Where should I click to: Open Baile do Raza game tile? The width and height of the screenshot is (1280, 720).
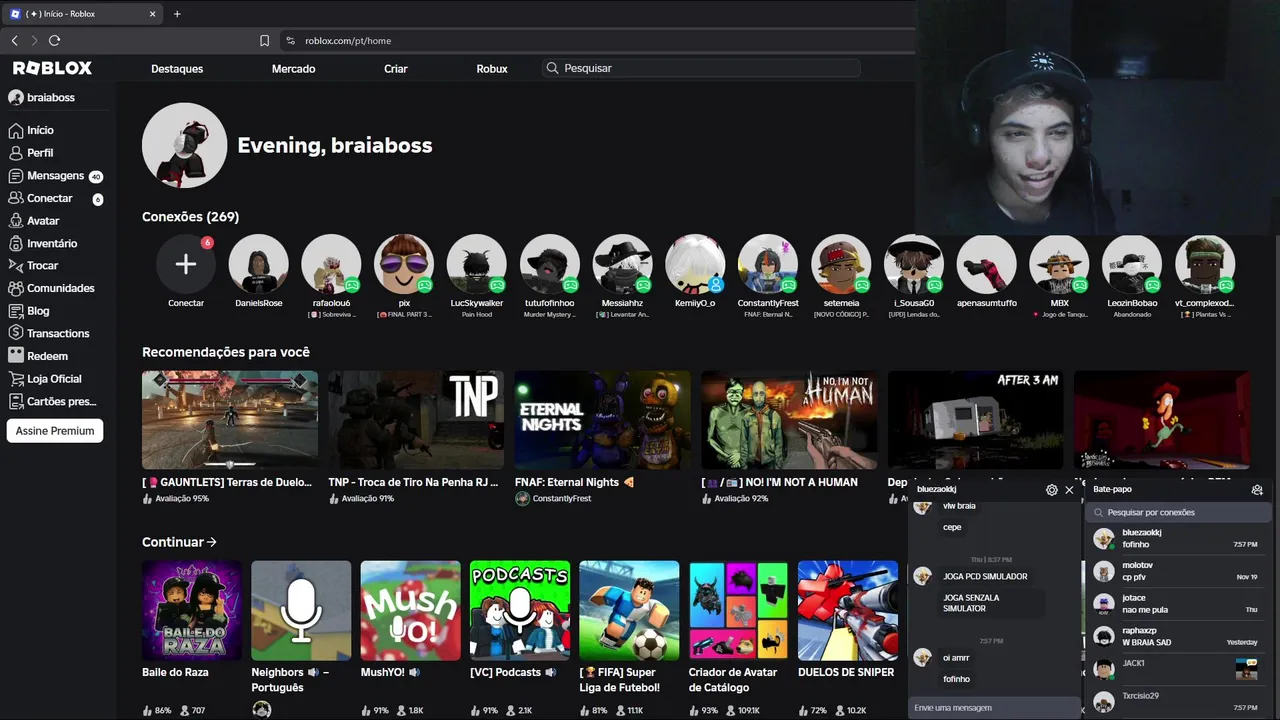(x=192, y=610)
